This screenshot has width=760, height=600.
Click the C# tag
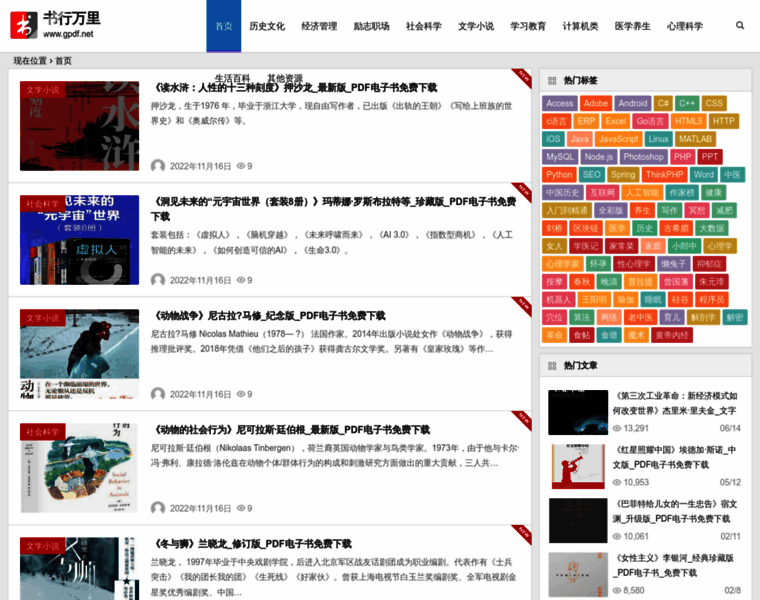663,103
